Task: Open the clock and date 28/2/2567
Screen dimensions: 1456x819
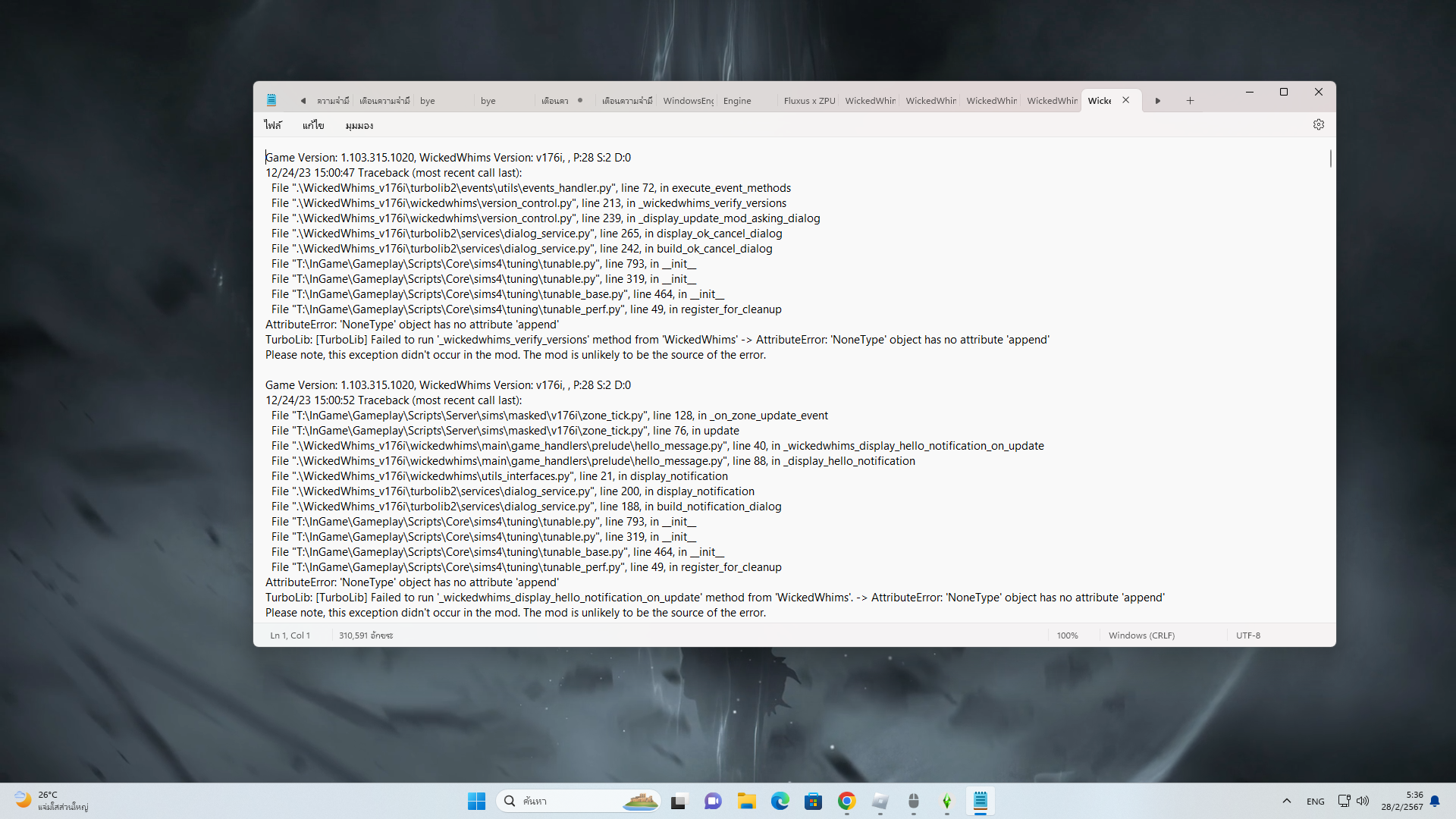Action: click(x=1402, y=801)
